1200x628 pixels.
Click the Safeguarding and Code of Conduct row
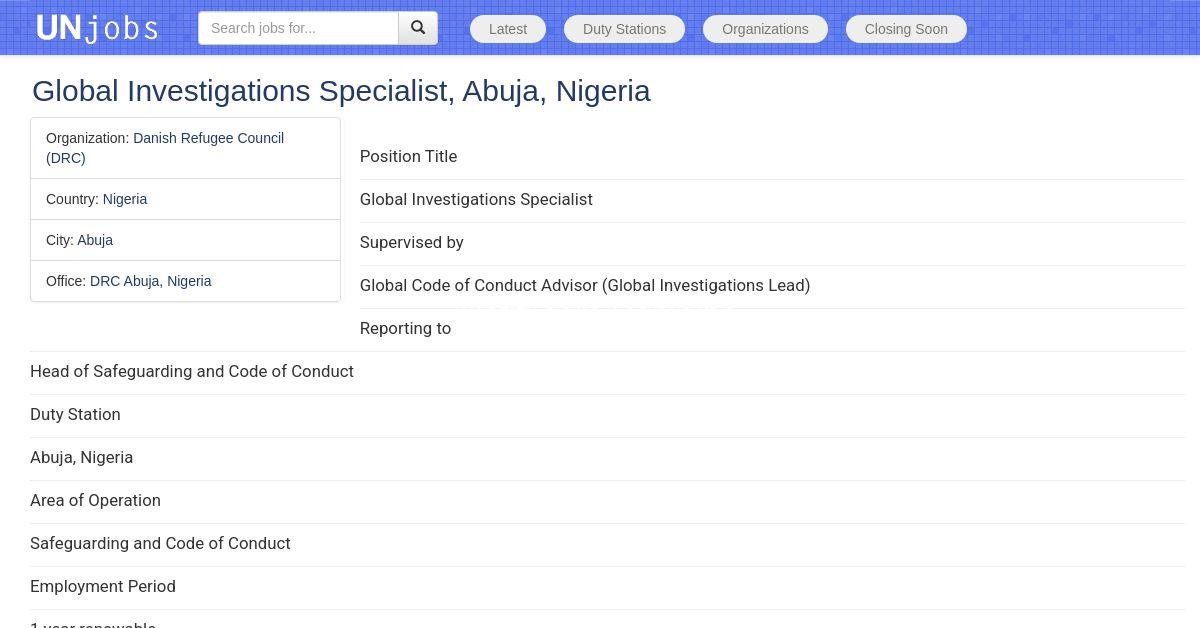point(160,543)
